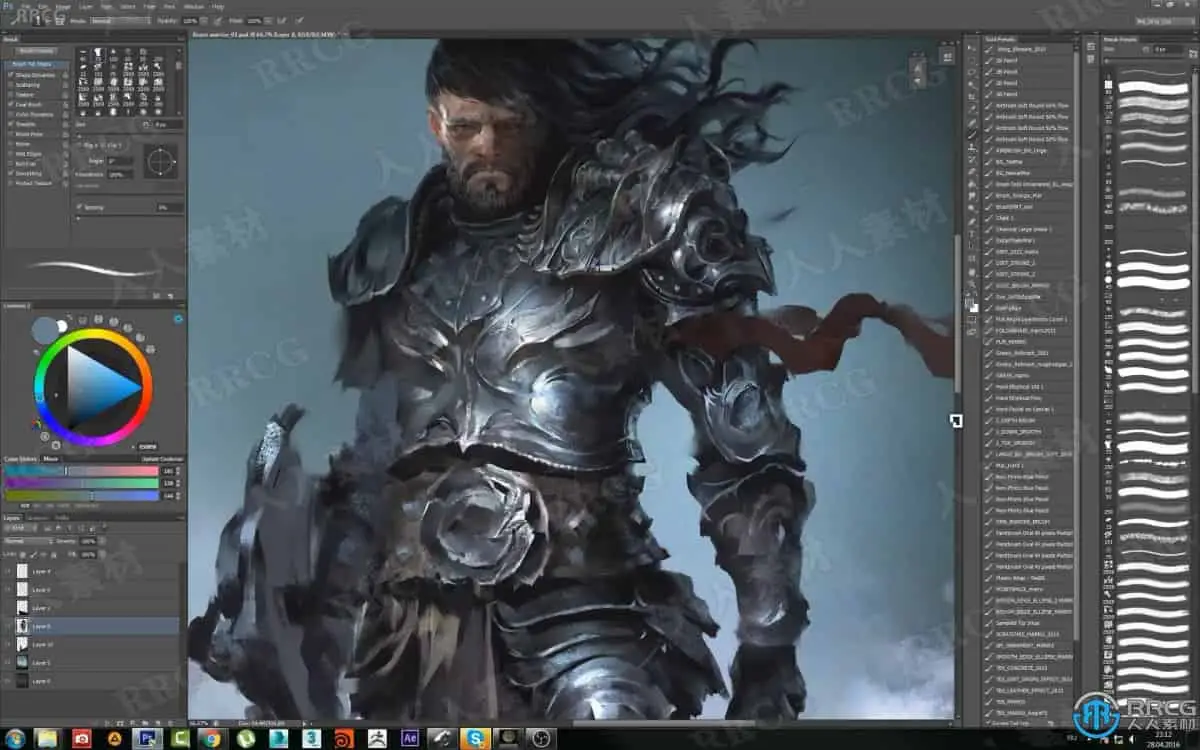Open the File menu
The width and height of the screenshot is (1200, 750).
[25, 6]
